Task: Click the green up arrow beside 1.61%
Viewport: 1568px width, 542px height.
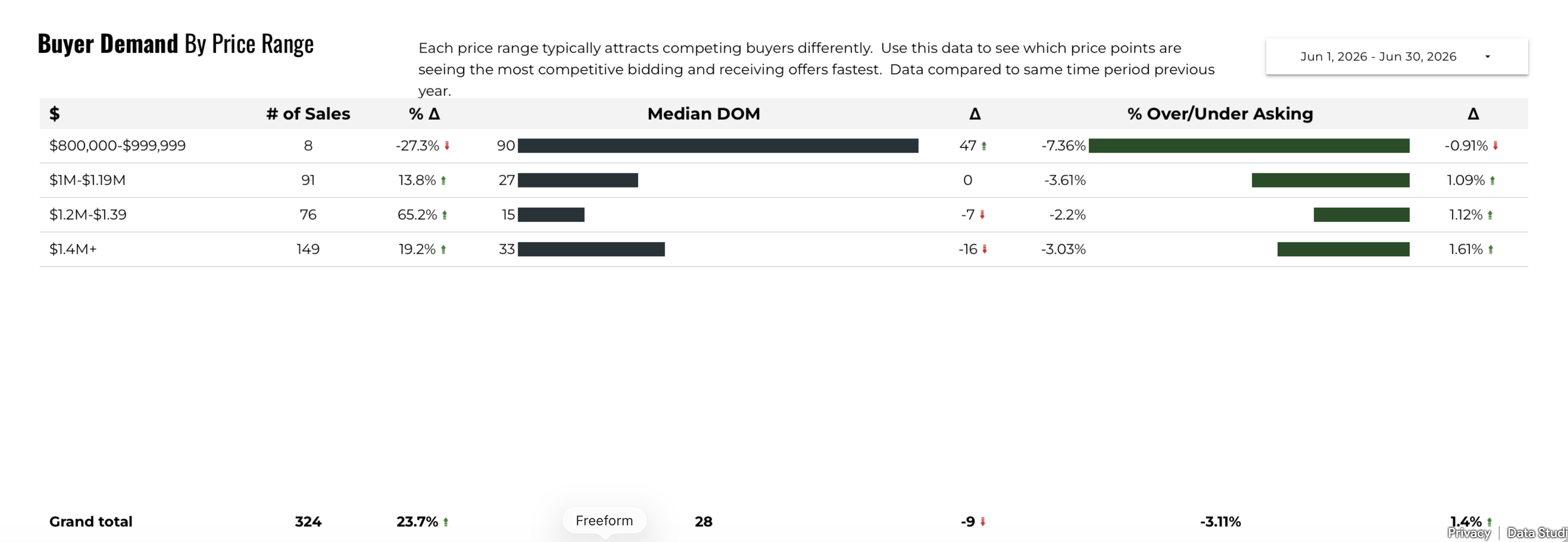Action: point(1491,249)
